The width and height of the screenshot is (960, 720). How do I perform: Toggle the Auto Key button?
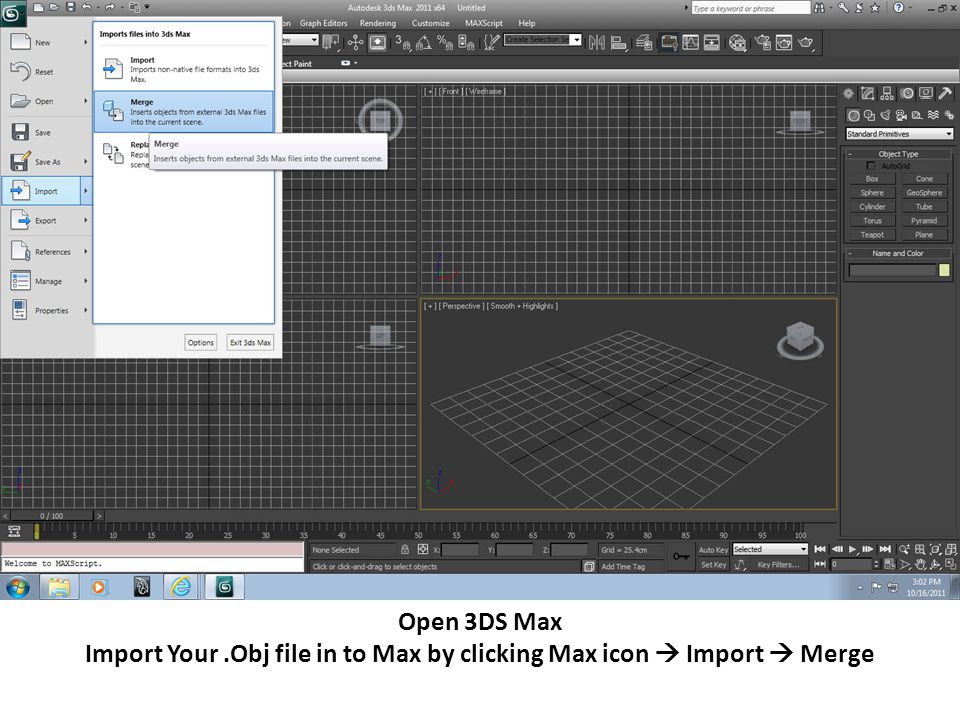(x=713, y=550)
